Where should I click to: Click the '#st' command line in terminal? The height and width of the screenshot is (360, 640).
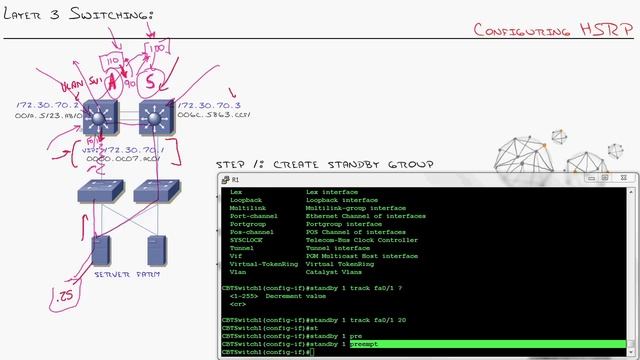(x=270, y=328)
